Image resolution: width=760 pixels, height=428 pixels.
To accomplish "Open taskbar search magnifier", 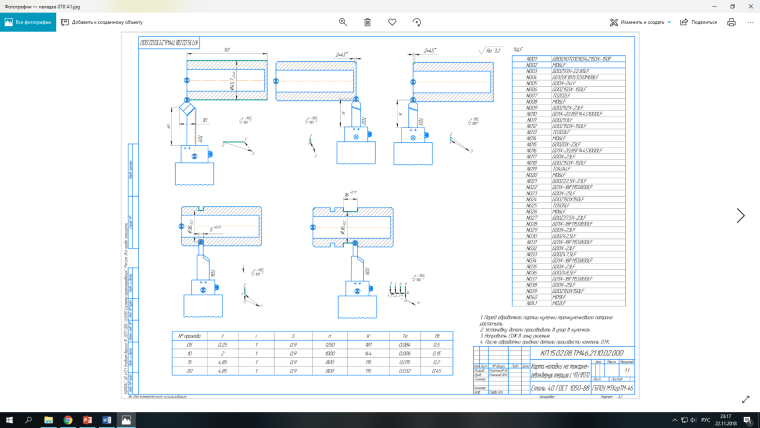I will [29, 420].
